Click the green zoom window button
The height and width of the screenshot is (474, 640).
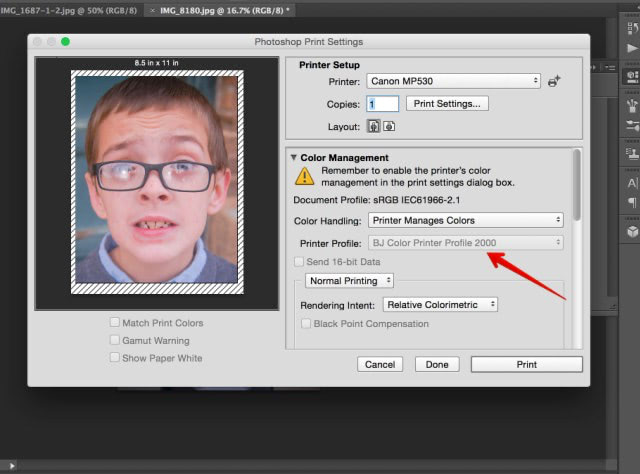coord(65,42)
